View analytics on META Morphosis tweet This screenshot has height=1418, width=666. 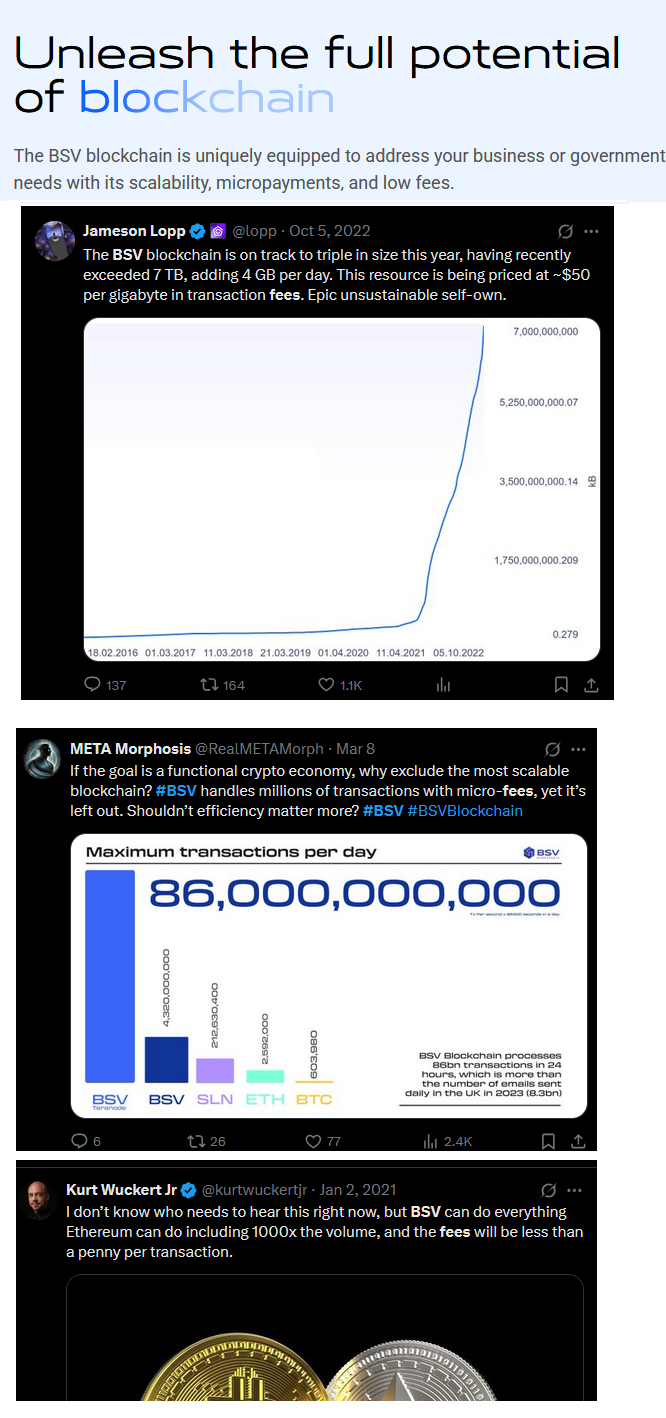(x=431, y=1141)
